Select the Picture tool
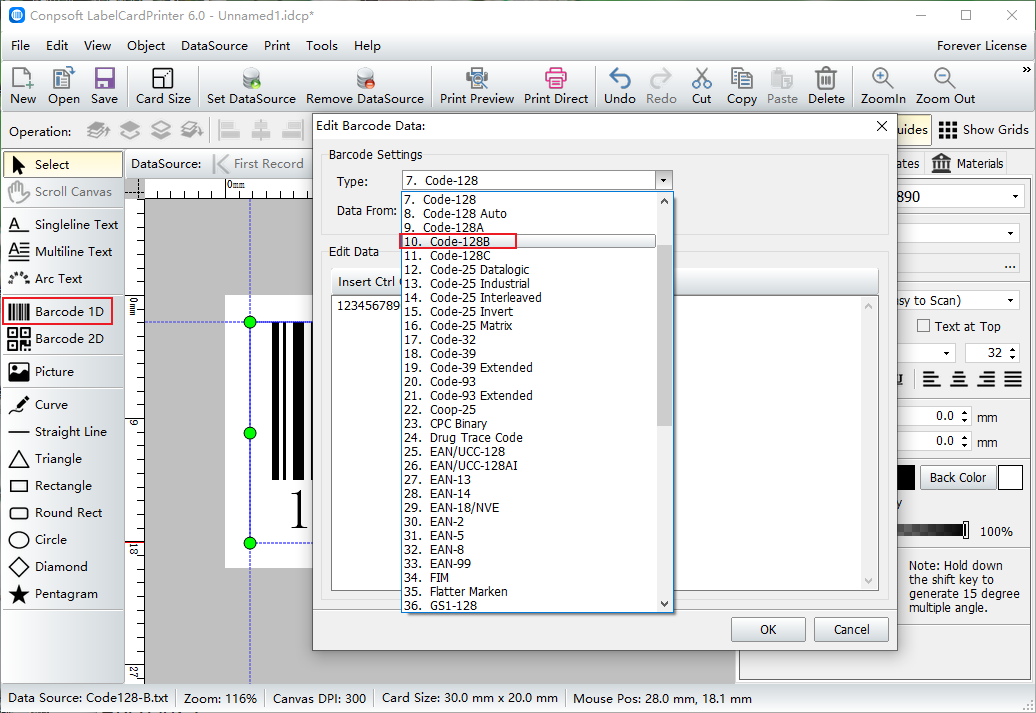The image size is (1036, 713). tap(63, 371)
